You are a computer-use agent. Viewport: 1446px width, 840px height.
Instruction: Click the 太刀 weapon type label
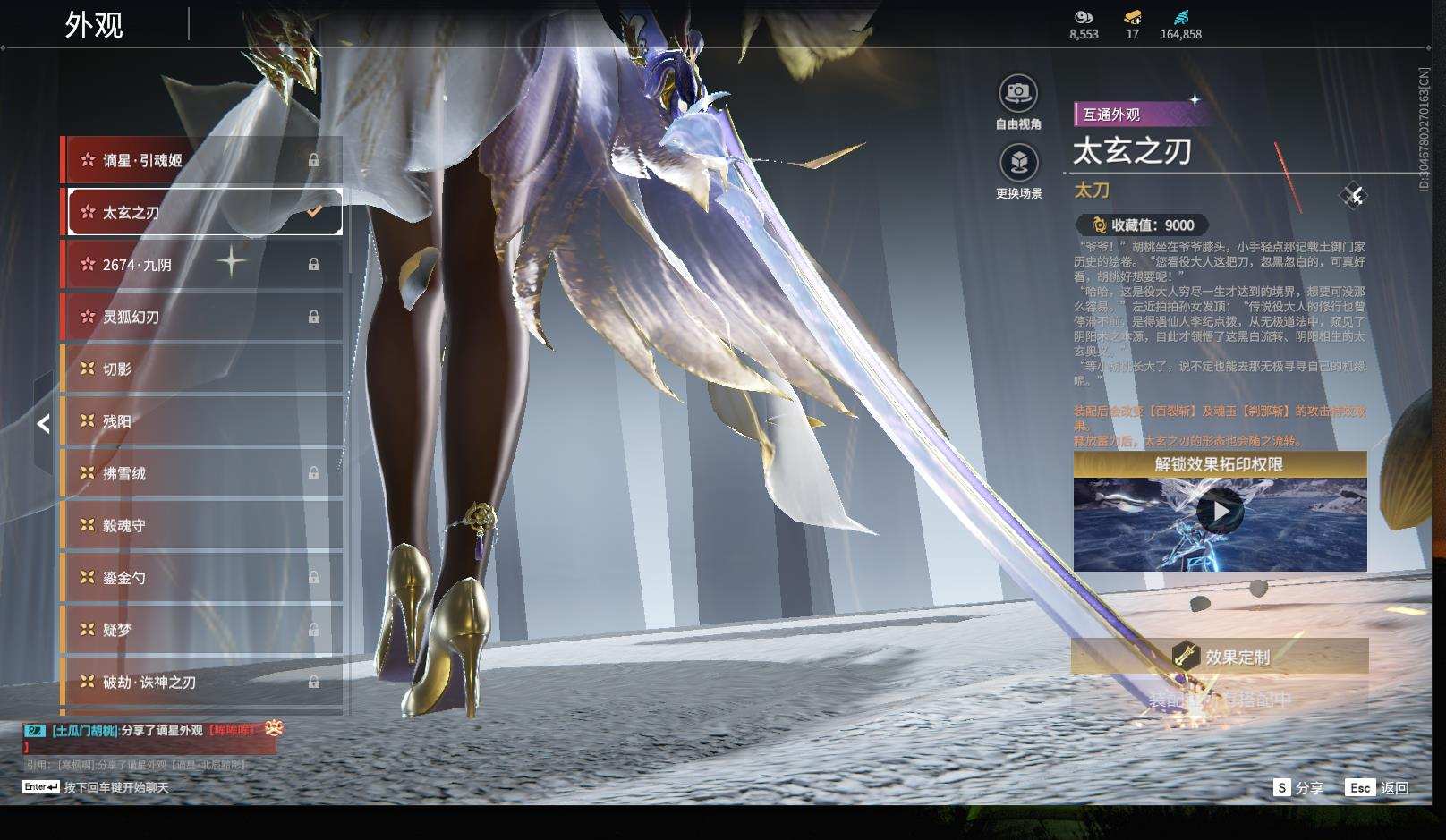1092,190
